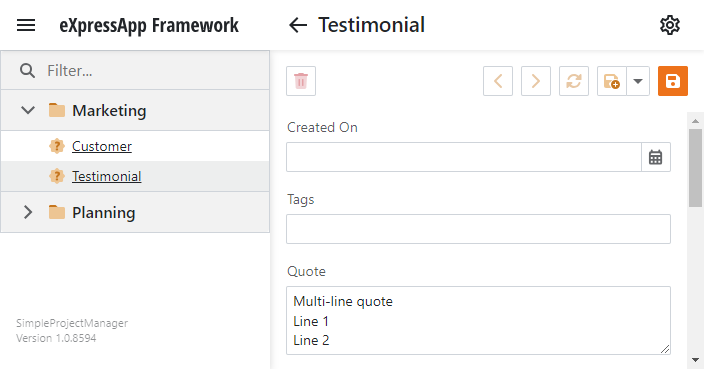Click the Customer item badge icon
This screenshot has width=704, height=369.
(57, 146)
